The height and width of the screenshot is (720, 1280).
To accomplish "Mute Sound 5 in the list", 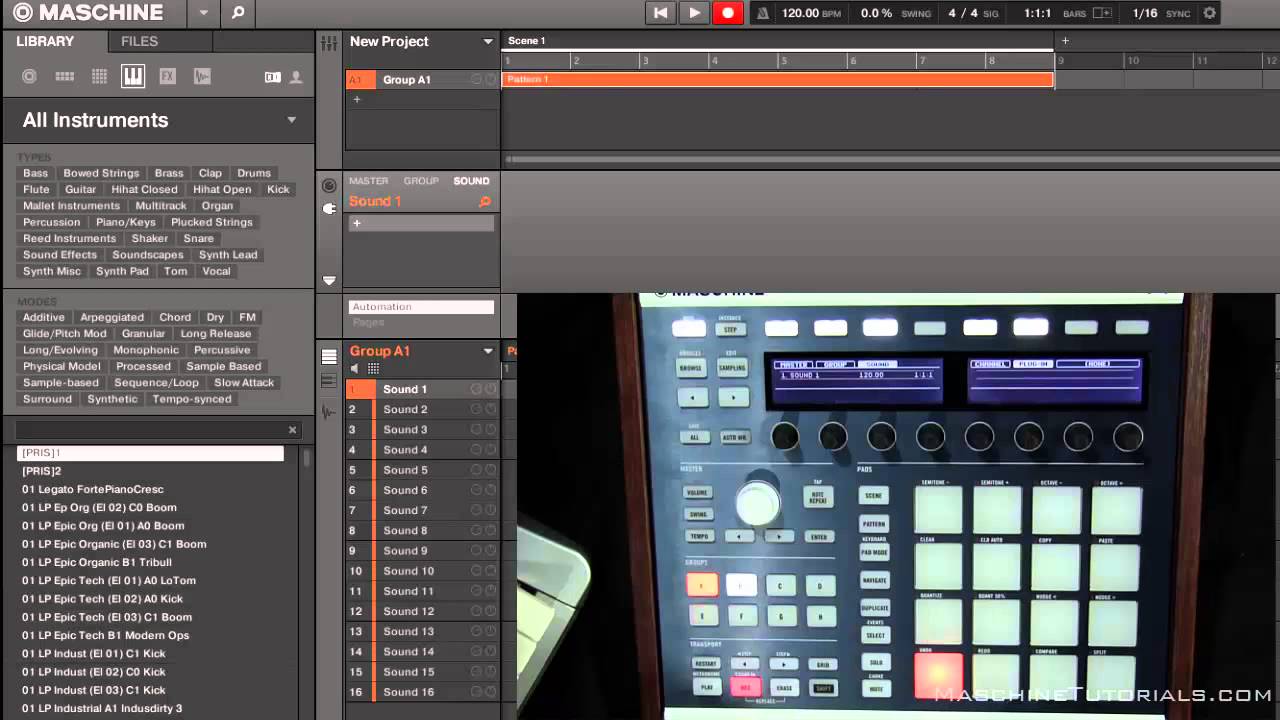I will (x=491, y=470).
